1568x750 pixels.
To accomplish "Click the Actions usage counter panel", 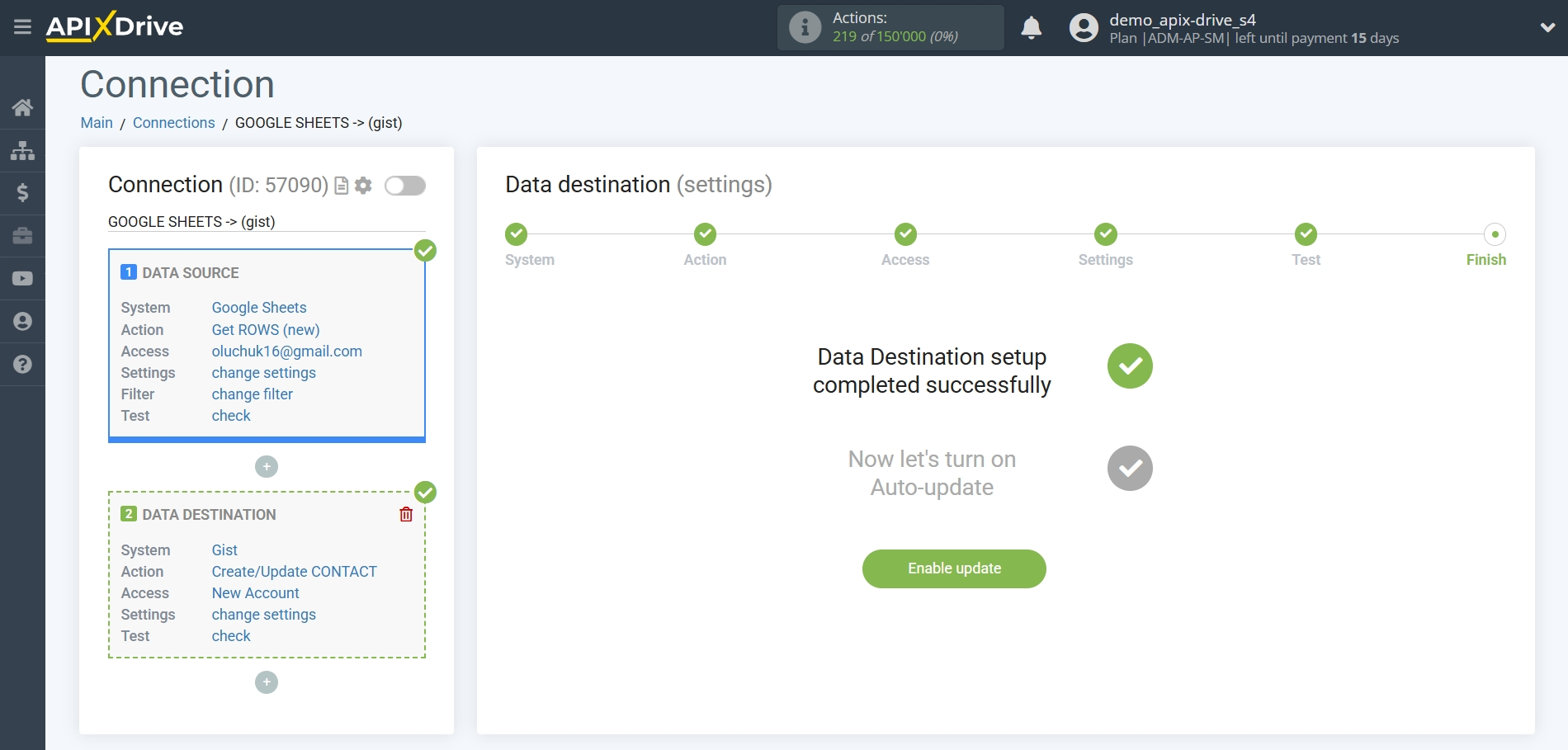I will pos(890,27).
